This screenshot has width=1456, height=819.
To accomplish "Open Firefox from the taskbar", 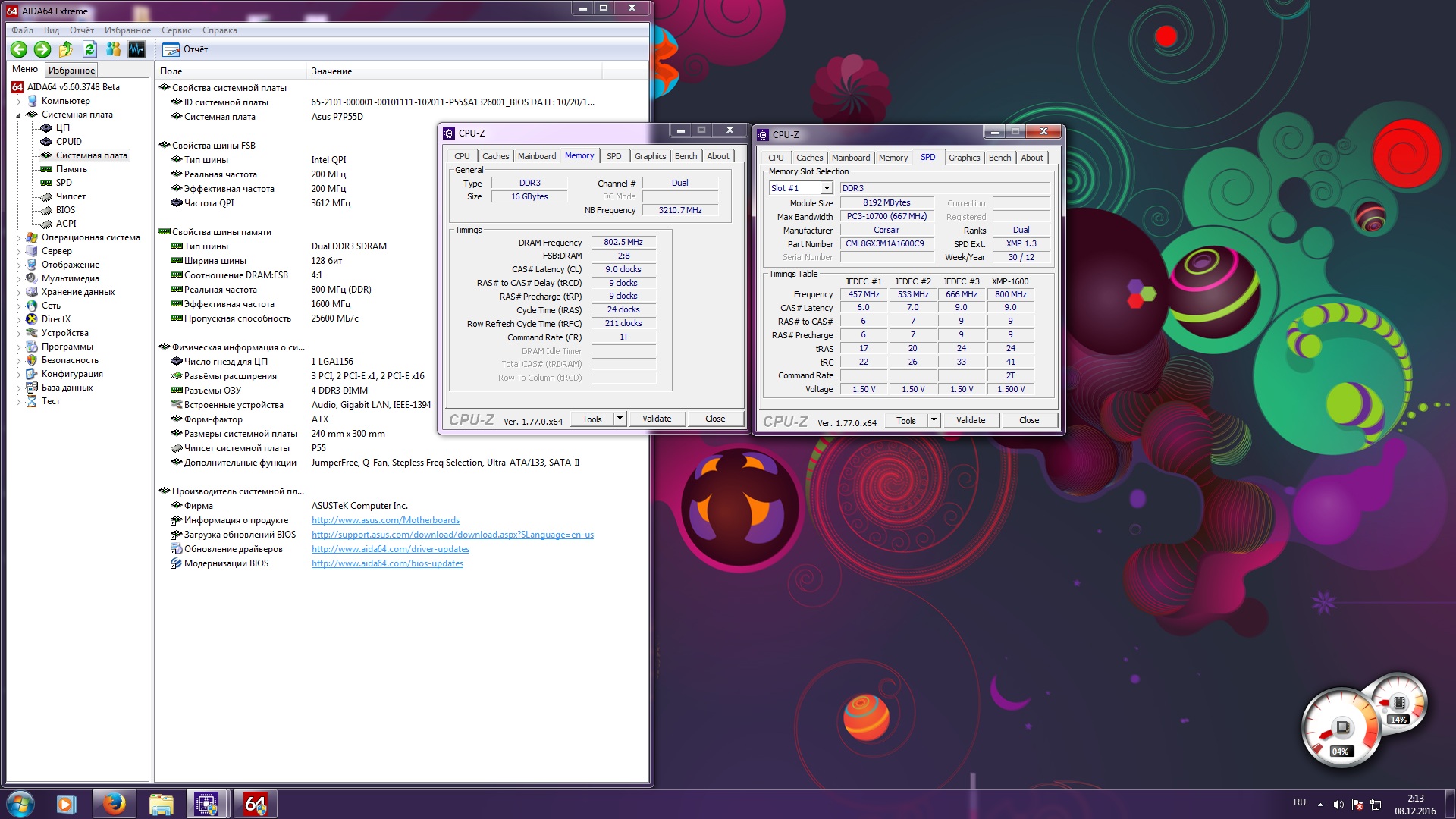I will click(x=114, y=804).
